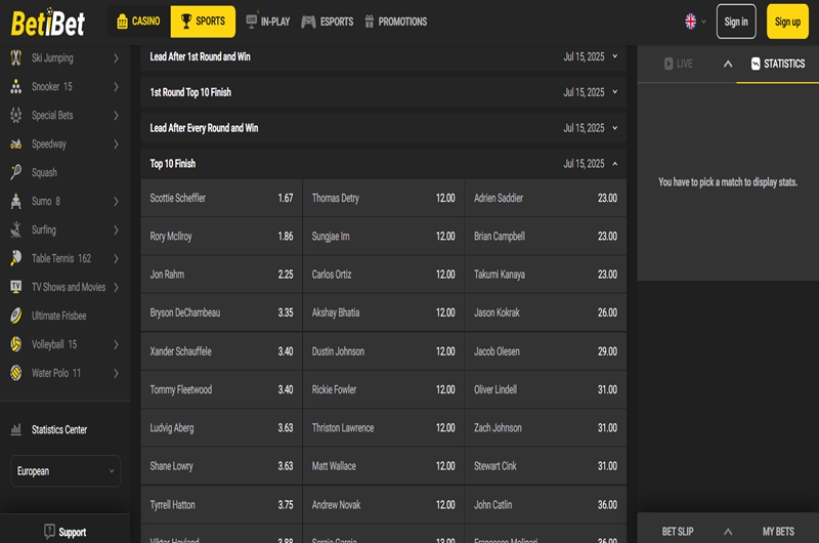Image resolution: width=819 pixels, height=543 pixels.
Task: Select Stewart Cink odds 31.00
Action: coord(546,466)
